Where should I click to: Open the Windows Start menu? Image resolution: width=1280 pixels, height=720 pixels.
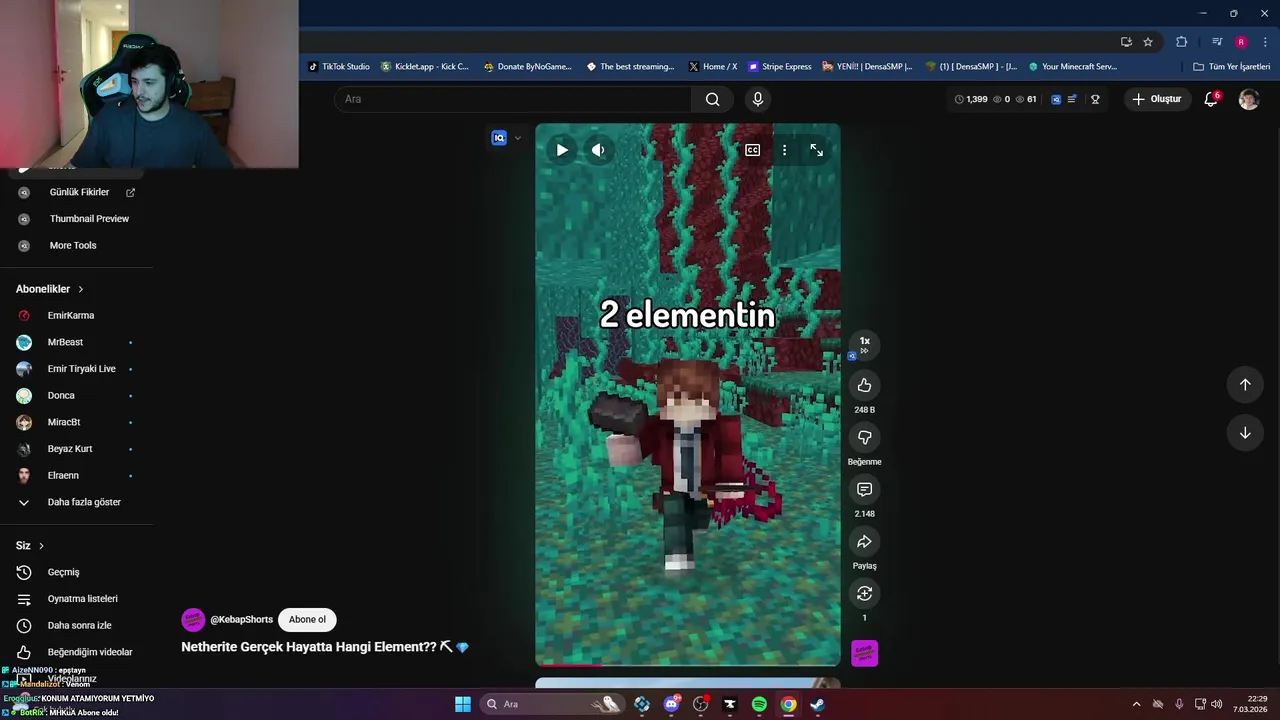(463, 704)
